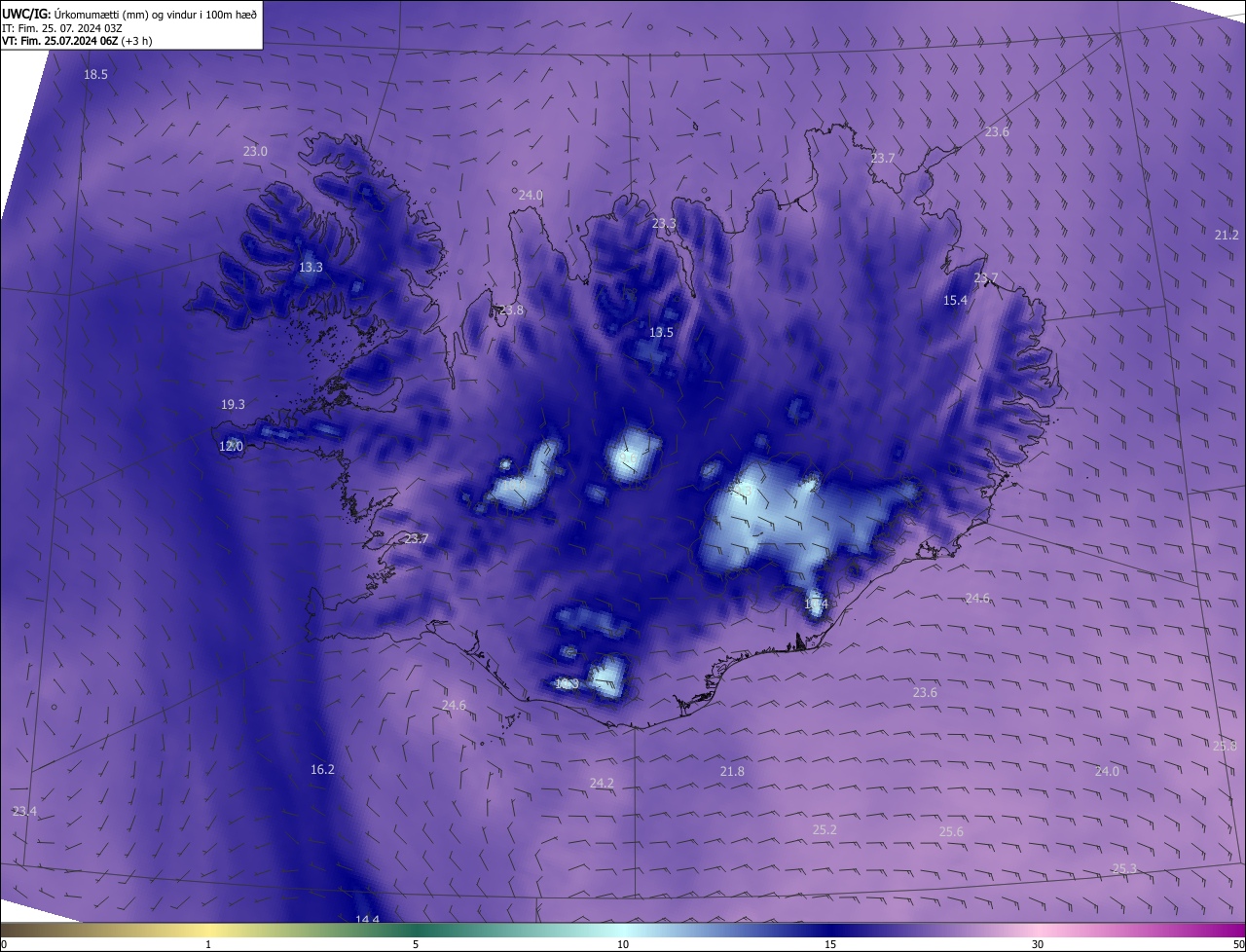Click the 'IT: Fim. 25. 07. 2024 03Z' line
Viewport: 1246px width, 952px height.
click(x=61, y=28)
